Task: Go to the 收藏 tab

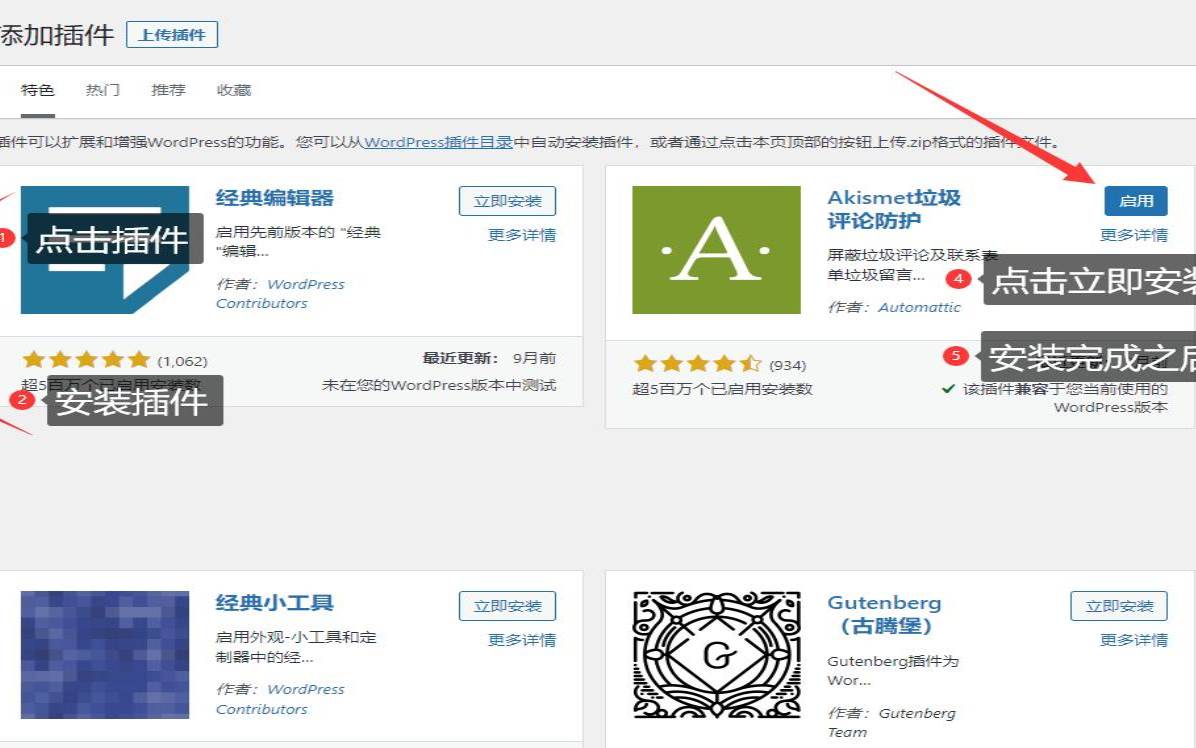Action: pyautogui.click(x=234, y=91)
